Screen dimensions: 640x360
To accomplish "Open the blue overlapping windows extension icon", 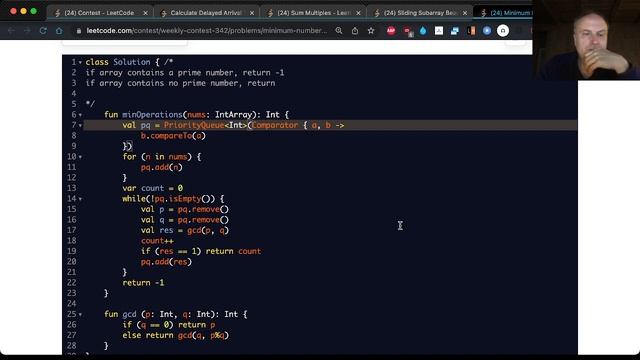I will pyautogui.click(x=455, y=31).
